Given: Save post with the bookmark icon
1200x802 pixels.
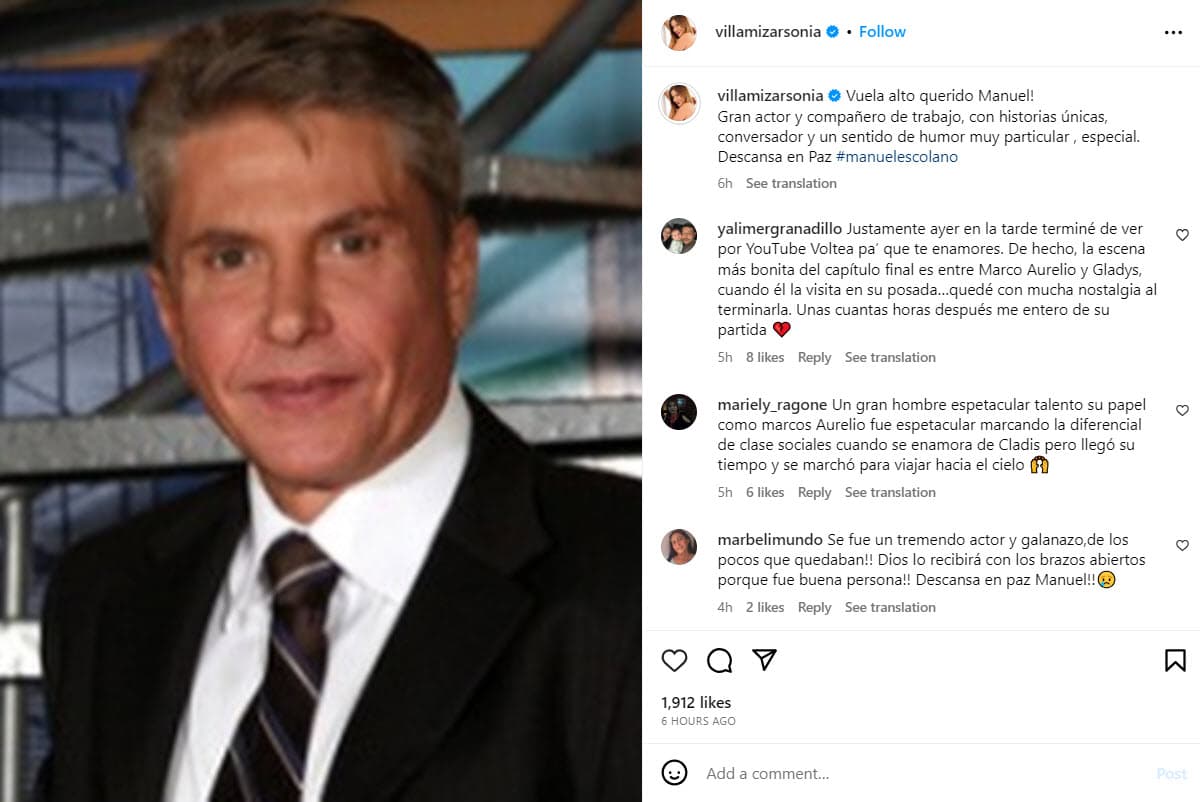Looking at the screenshot, I should 1175,660.
